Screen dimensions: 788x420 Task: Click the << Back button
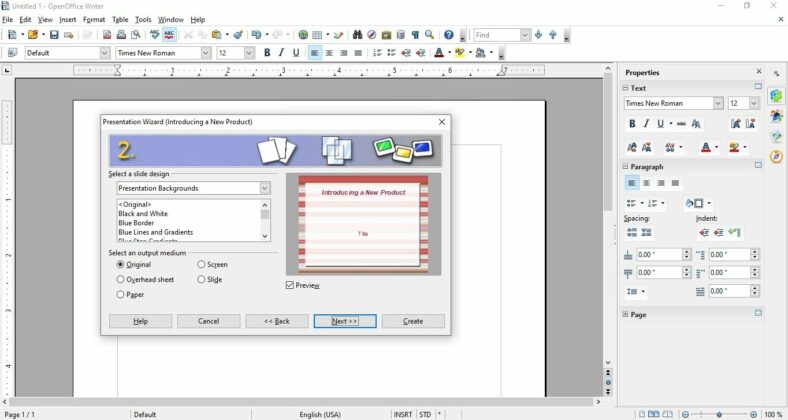277,321
